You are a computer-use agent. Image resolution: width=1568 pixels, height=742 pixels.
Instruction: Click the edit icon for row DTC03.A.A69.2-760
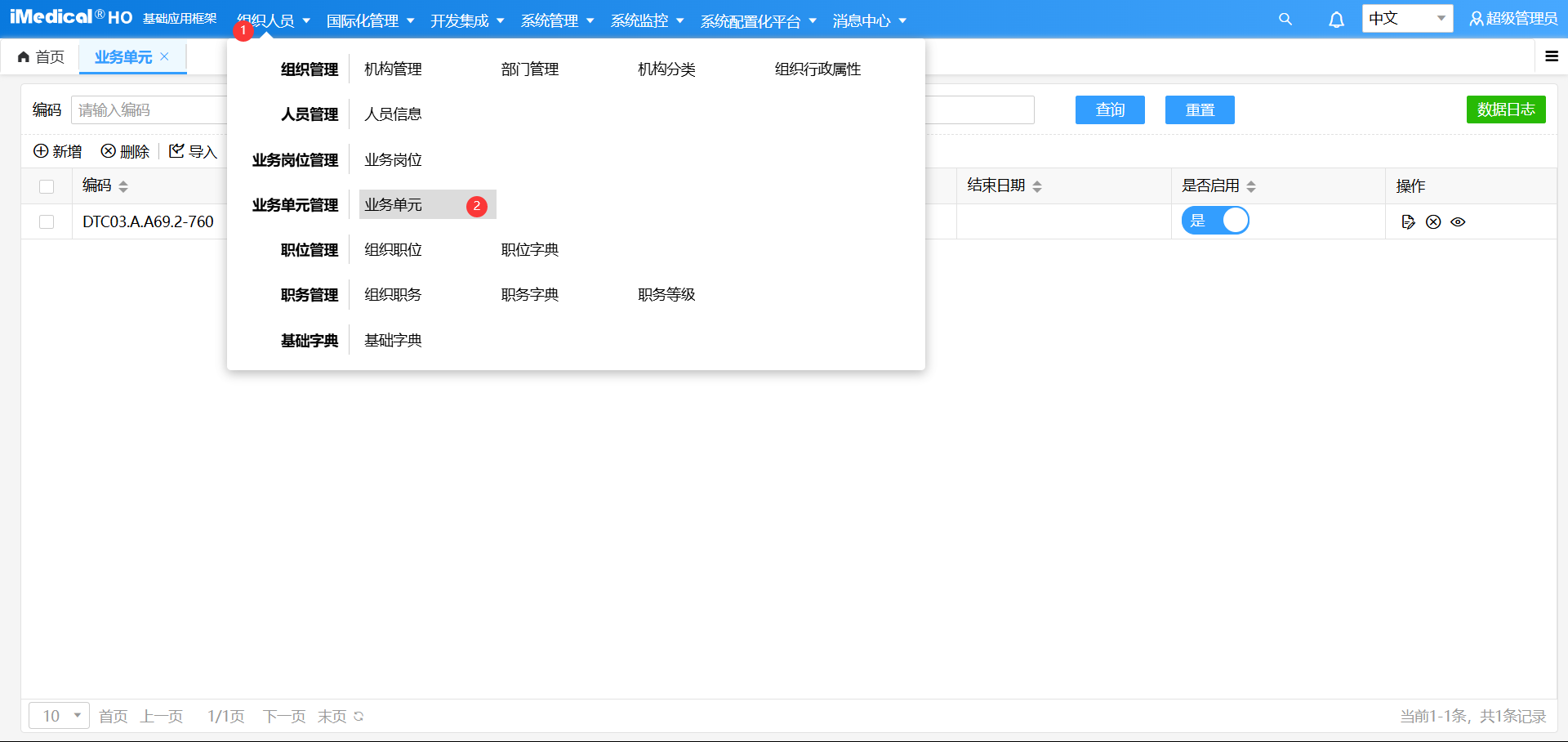click(x=1408, y=221)
